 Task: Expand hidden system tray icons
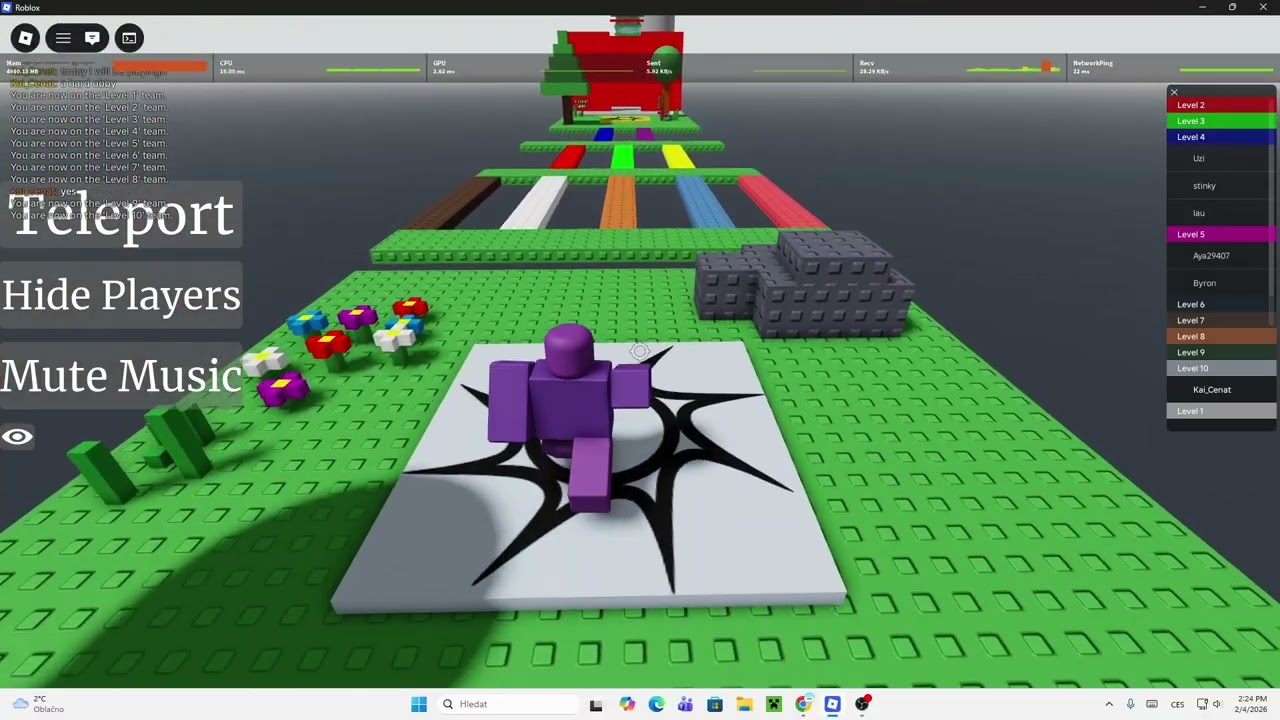[x=1108, y=704]
